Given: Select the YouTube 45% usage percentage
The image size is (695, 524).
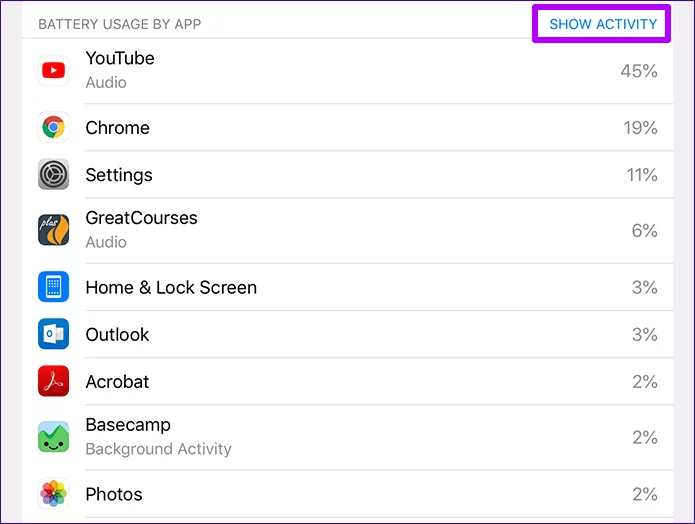Looking at the screenshot, I should point(638,70).
